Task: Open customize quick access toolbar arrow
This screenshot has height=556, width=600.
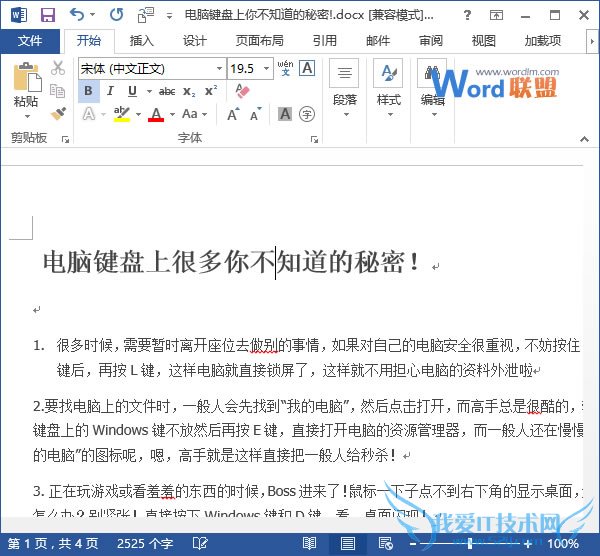Action: point(169,16)
